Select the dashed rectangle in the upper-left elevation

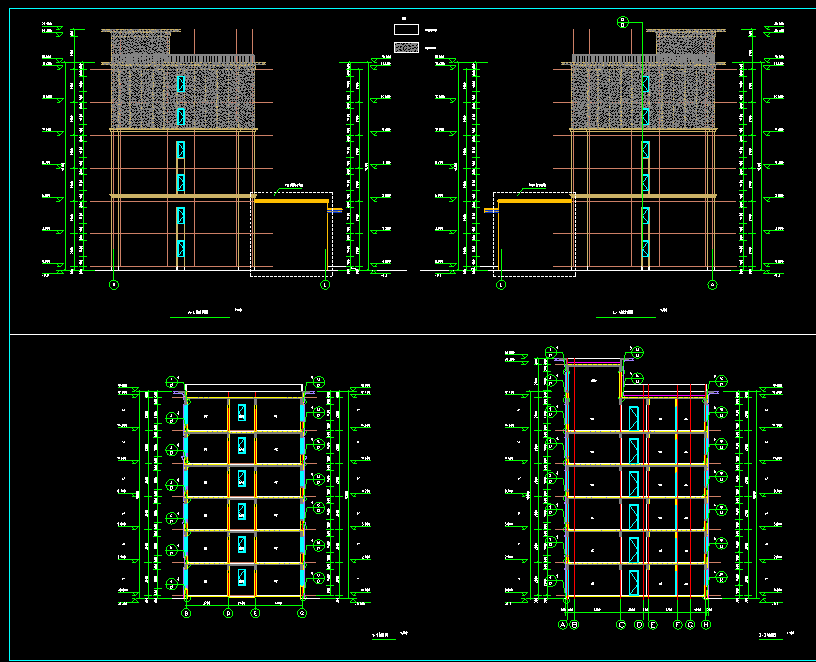tap(291, 235)
